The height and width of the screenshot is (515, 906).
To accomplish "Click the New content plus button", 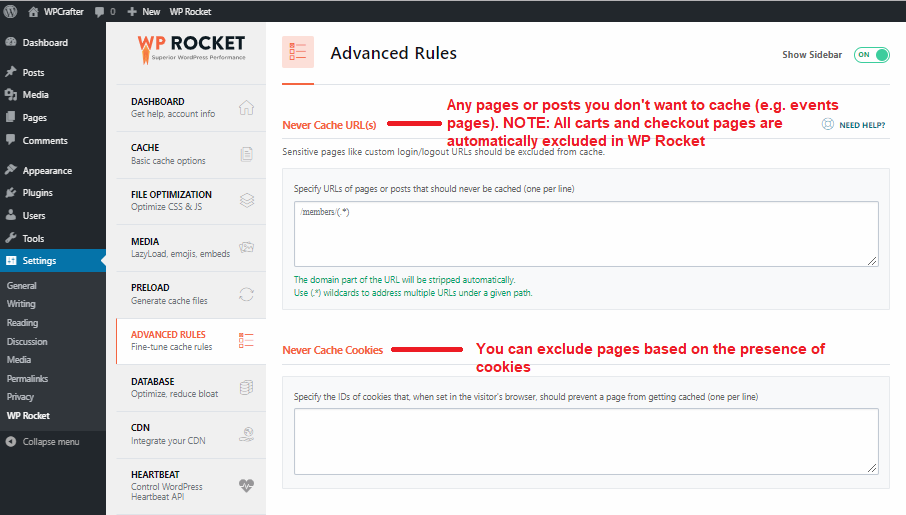I will 144,12.
